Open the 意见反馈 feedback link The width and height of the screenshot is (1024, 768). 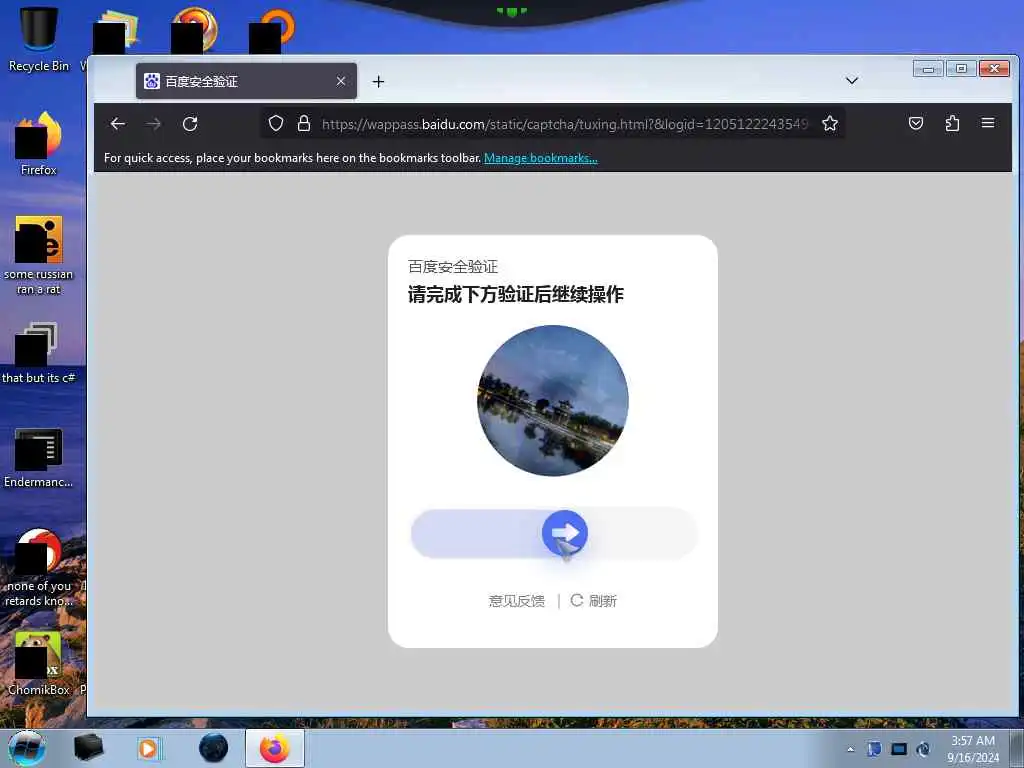pyautogui.click(x=517, y=601)
